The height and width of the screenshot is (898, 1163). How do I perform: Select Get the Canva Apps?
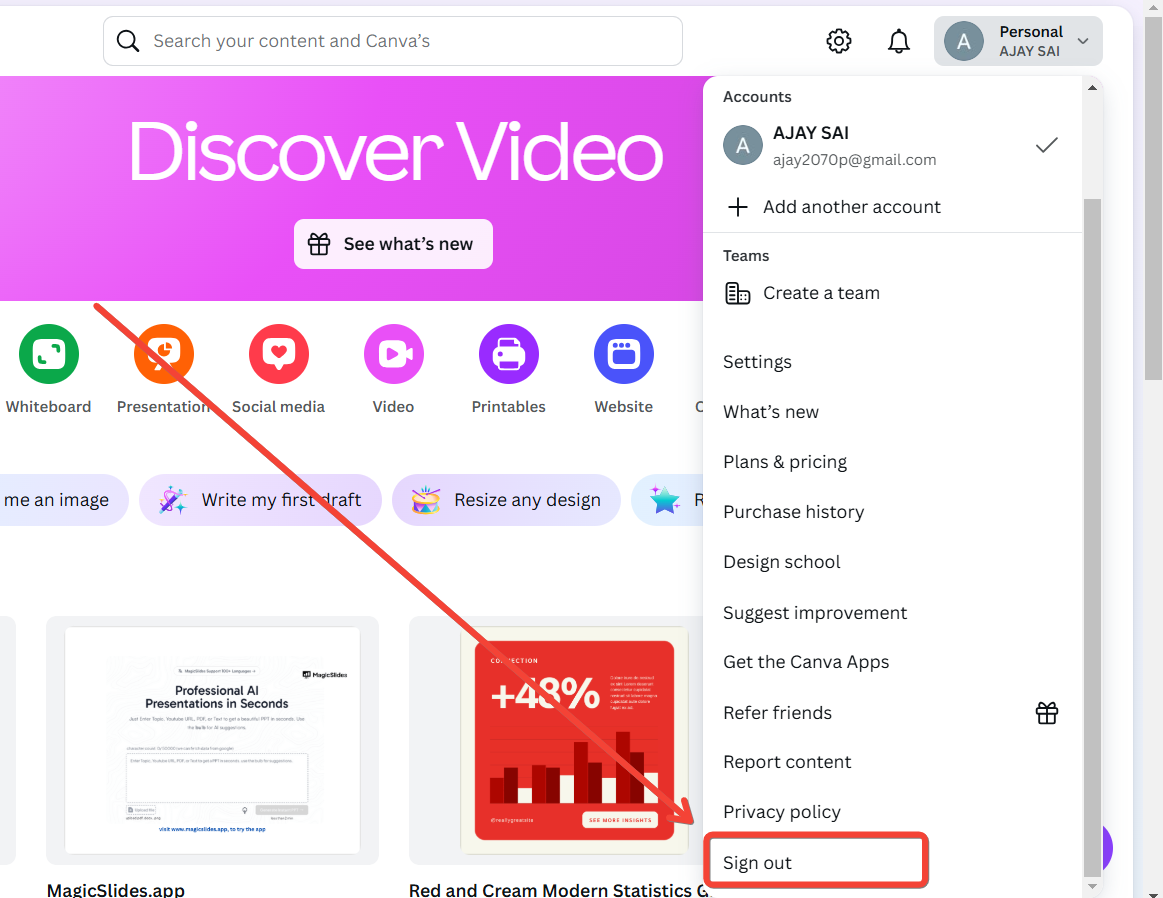892,662
